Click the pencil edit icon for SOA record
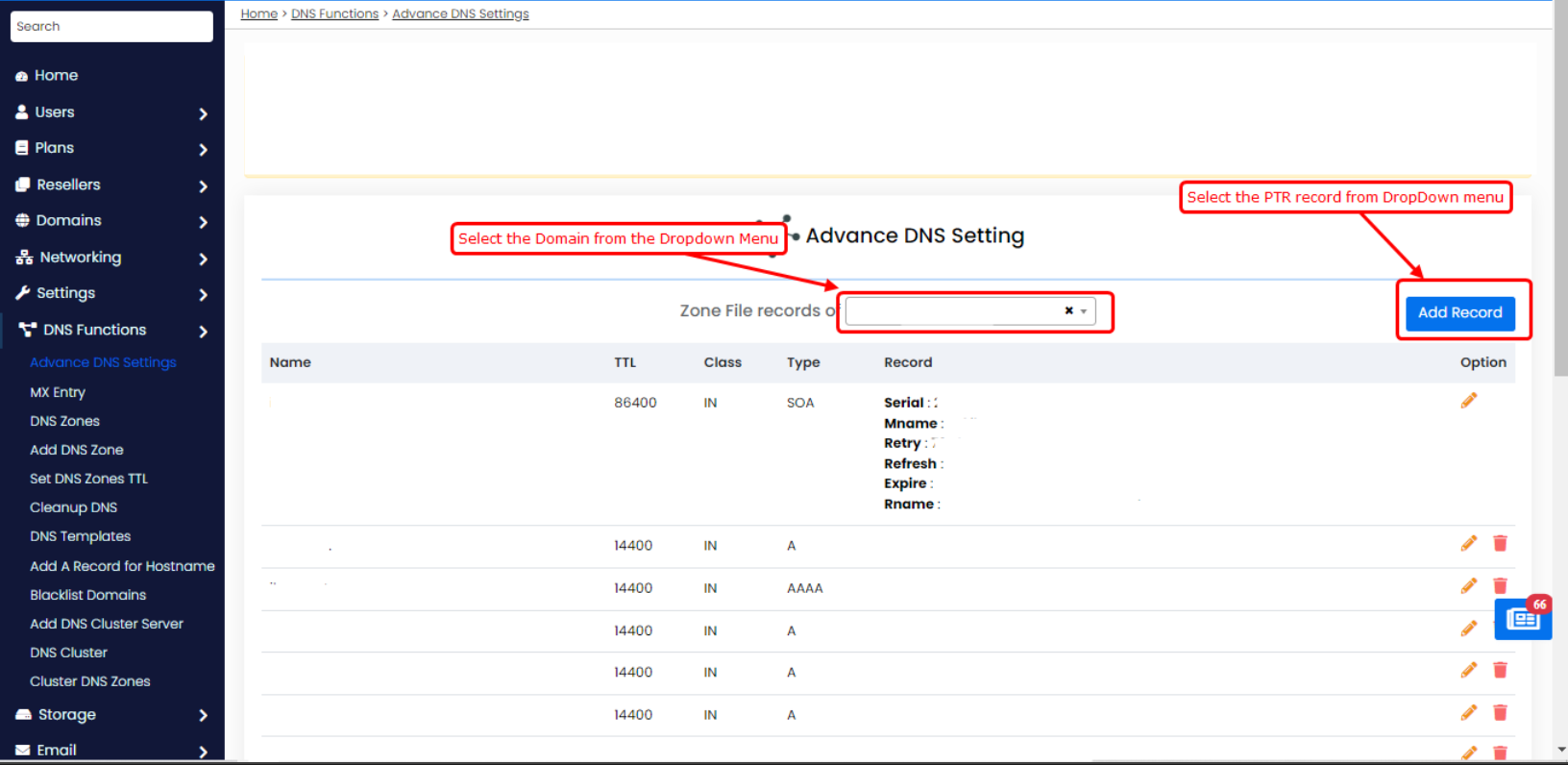The image size is (1568, 765). point(1468,401)
